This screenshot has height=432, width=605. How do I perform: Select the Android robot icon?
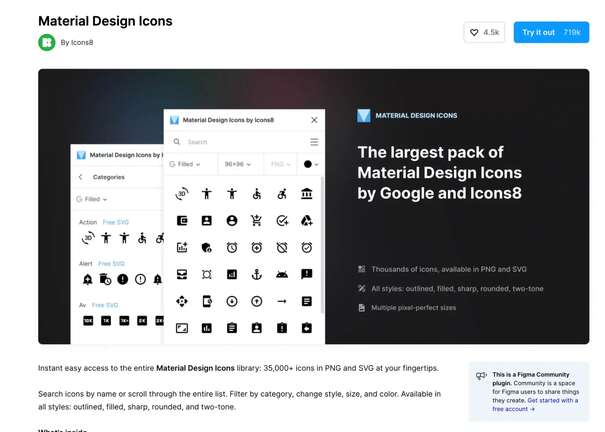point(282,274)
